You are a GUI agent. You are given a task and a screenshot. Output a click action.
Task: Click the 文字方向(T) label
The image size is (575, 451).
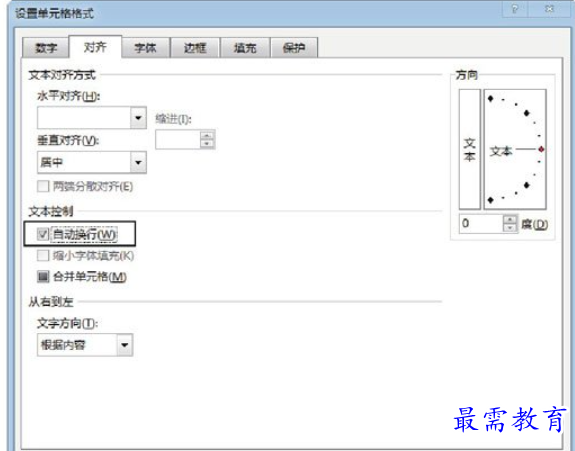(67, 323)
